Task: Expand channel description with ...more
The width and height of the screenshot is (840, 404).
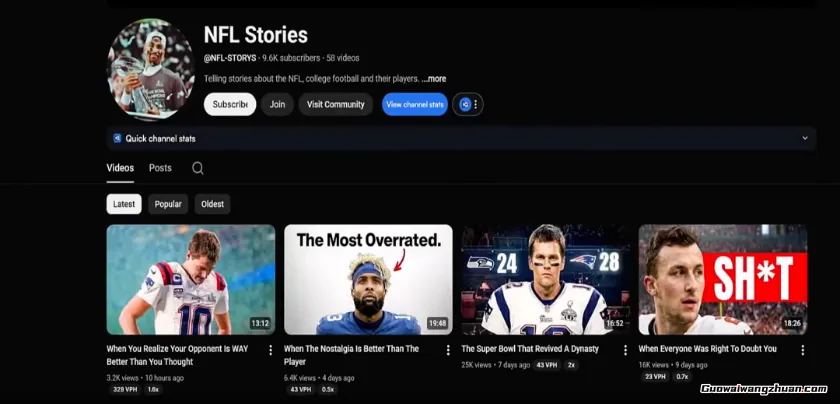Action: [x=434, y=79]
